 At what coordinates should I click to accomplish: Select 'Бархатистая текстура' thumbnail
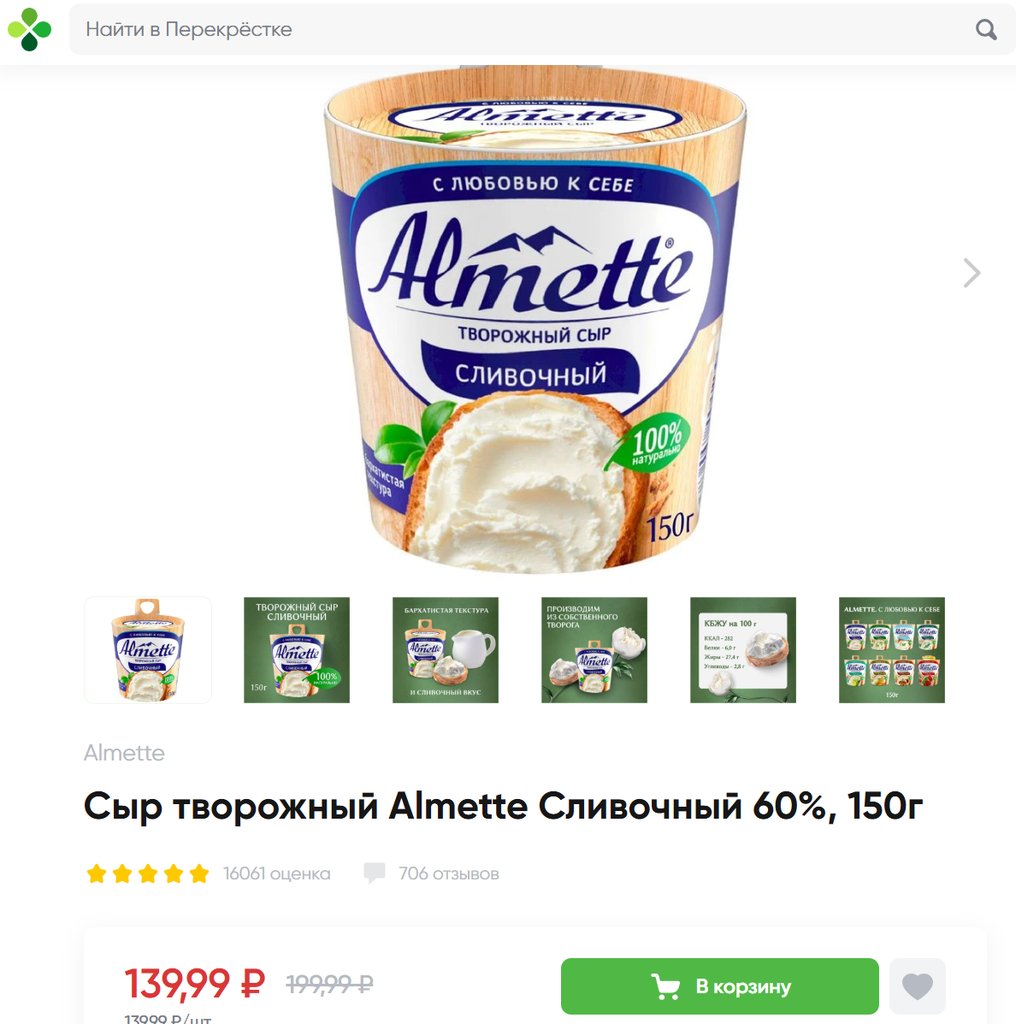(445, 650)
